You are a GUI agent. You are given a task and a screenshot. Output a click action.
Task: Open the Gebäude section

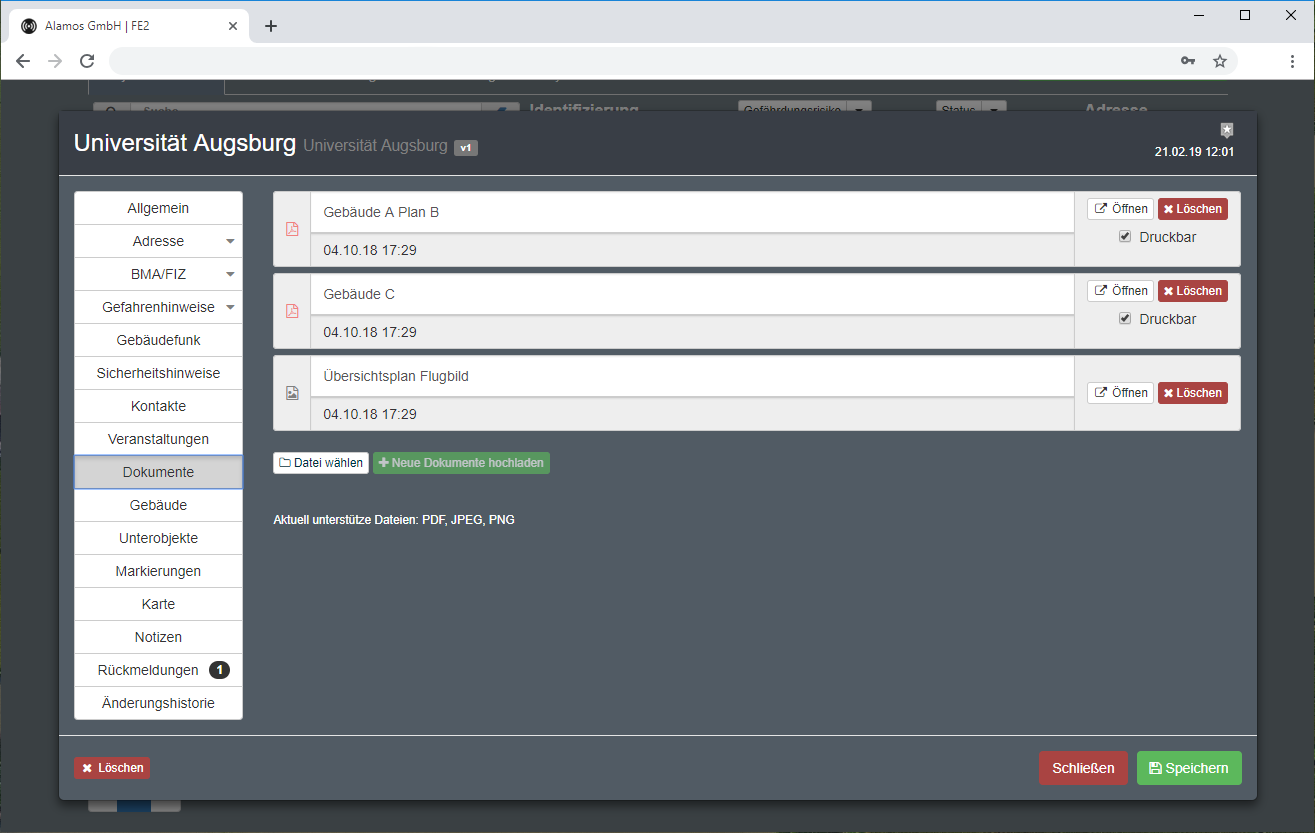click(158, 505)
